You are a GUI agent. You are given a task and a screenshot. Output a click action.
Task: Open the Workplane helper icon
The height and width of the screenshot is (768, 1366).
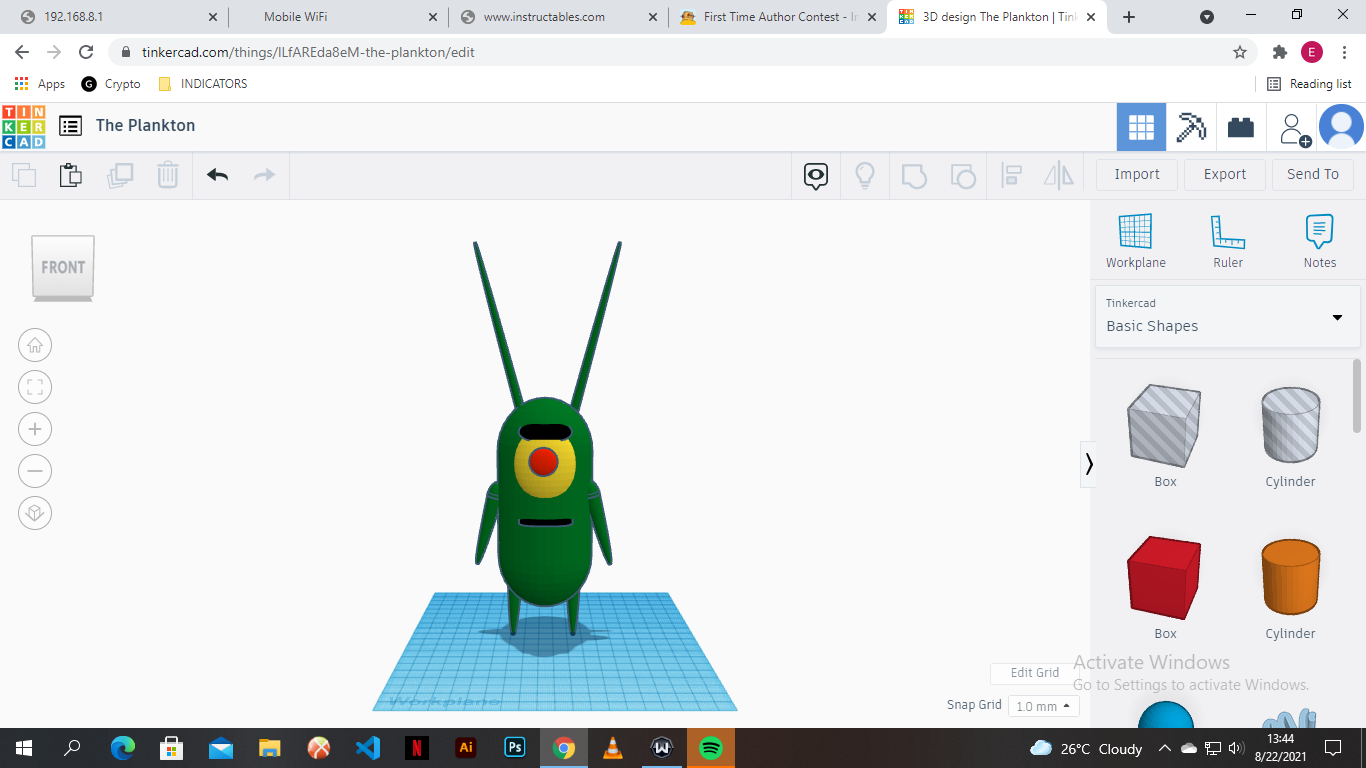point(1135,240)
